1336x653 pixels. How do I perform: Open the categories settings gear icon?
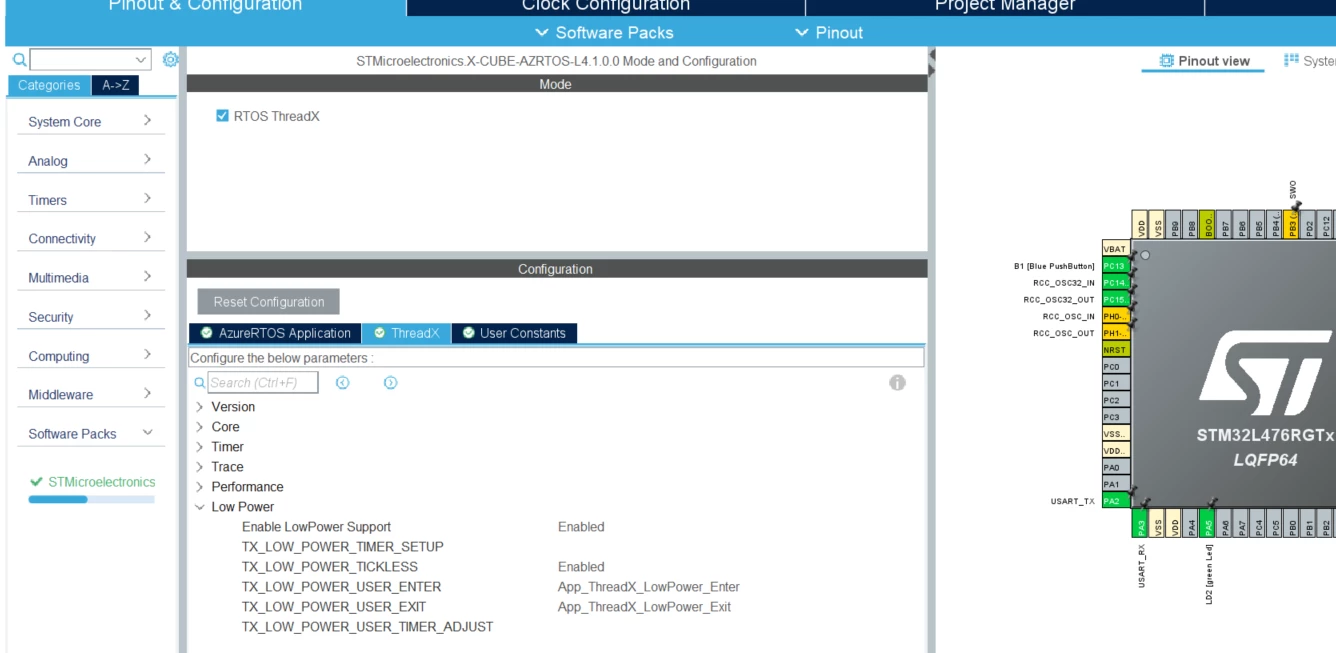tap(170, 61)
